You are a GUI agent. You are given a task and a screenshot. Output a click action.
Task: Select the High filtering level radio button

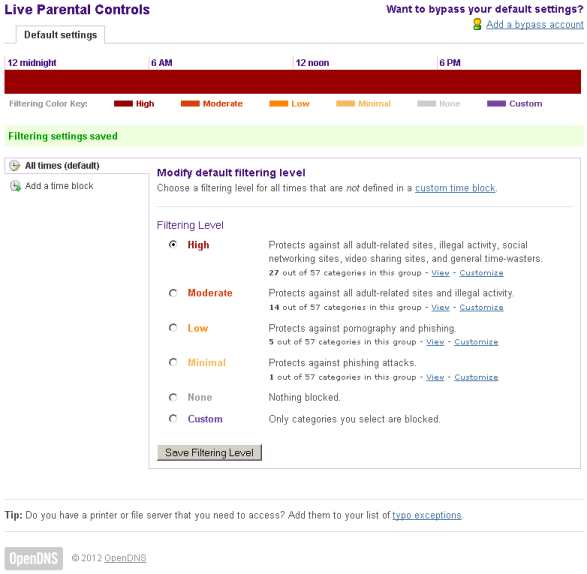(x=173, y=245)
